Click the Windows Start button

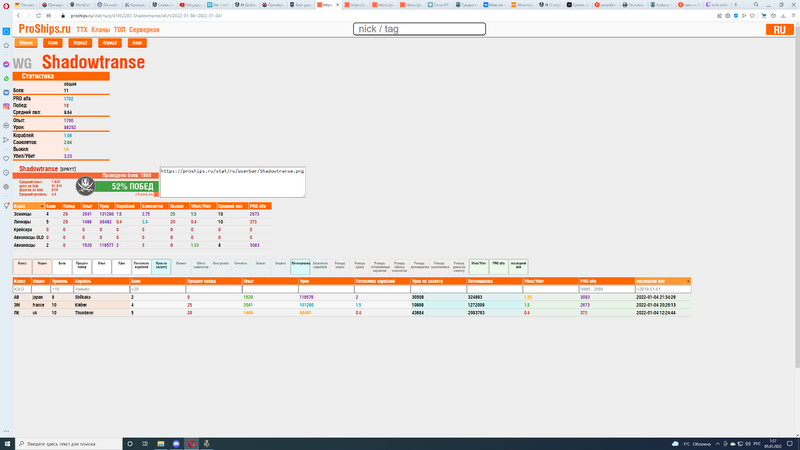pos(8,442)
